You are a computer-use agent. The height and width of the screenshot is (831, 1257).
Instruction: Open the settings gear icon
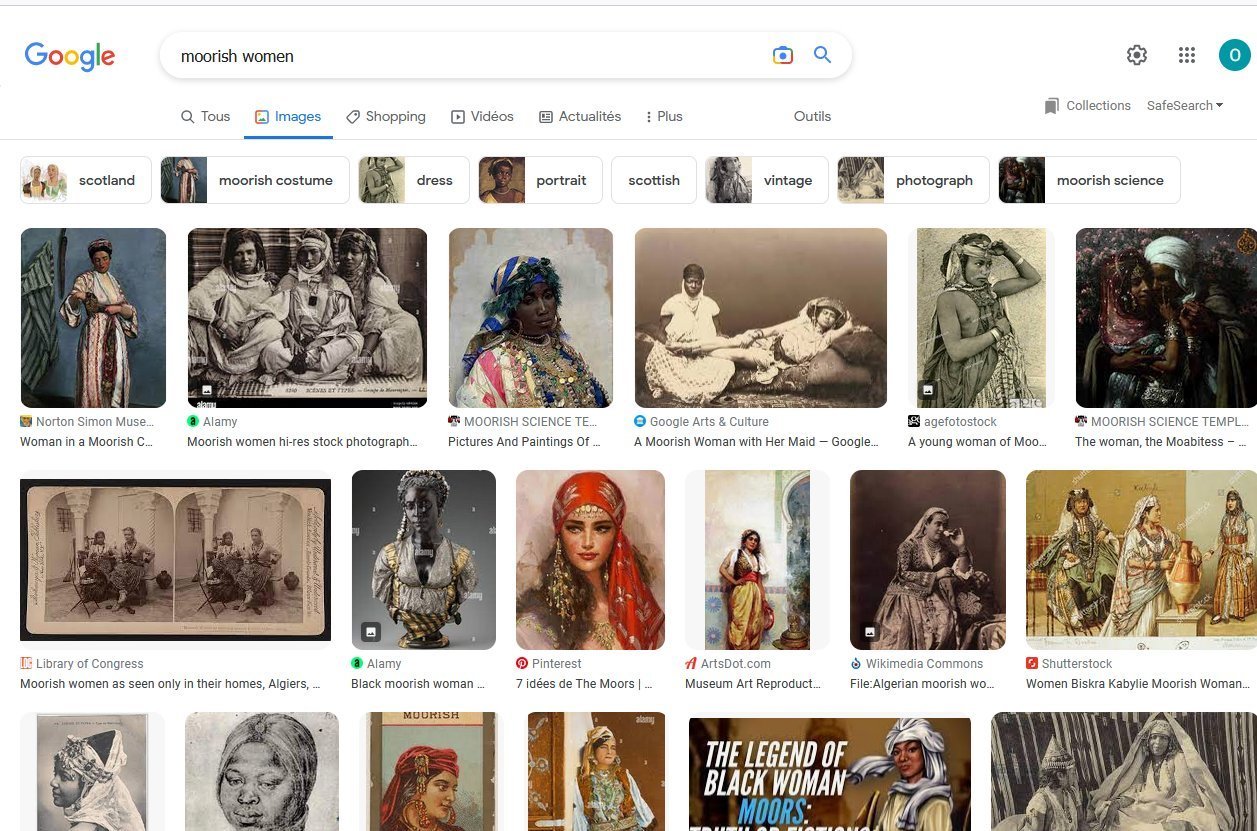point(1137,55)
